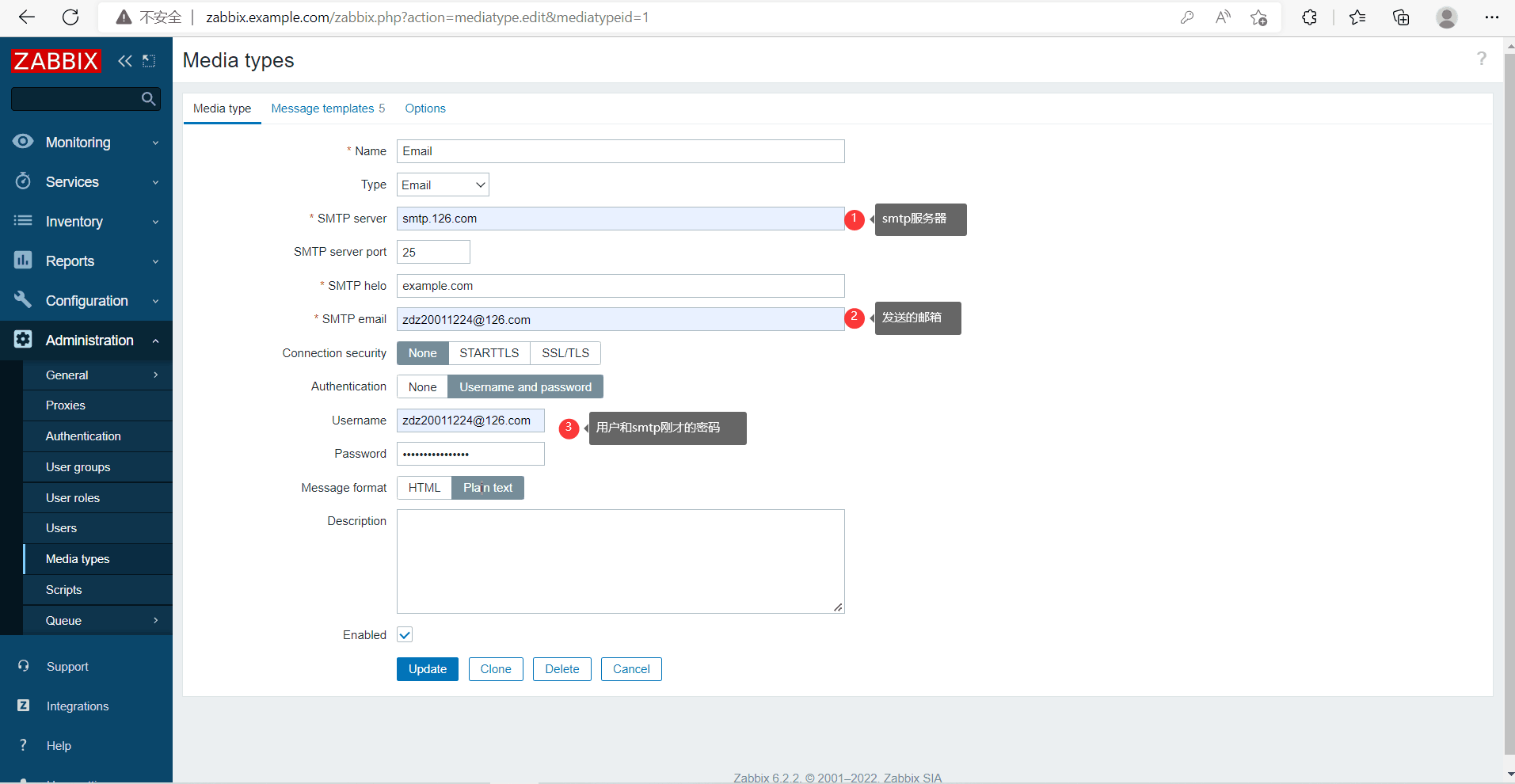Click the read aloud icon in address bar
1515x784 pixels.
tap(1223, 17)
